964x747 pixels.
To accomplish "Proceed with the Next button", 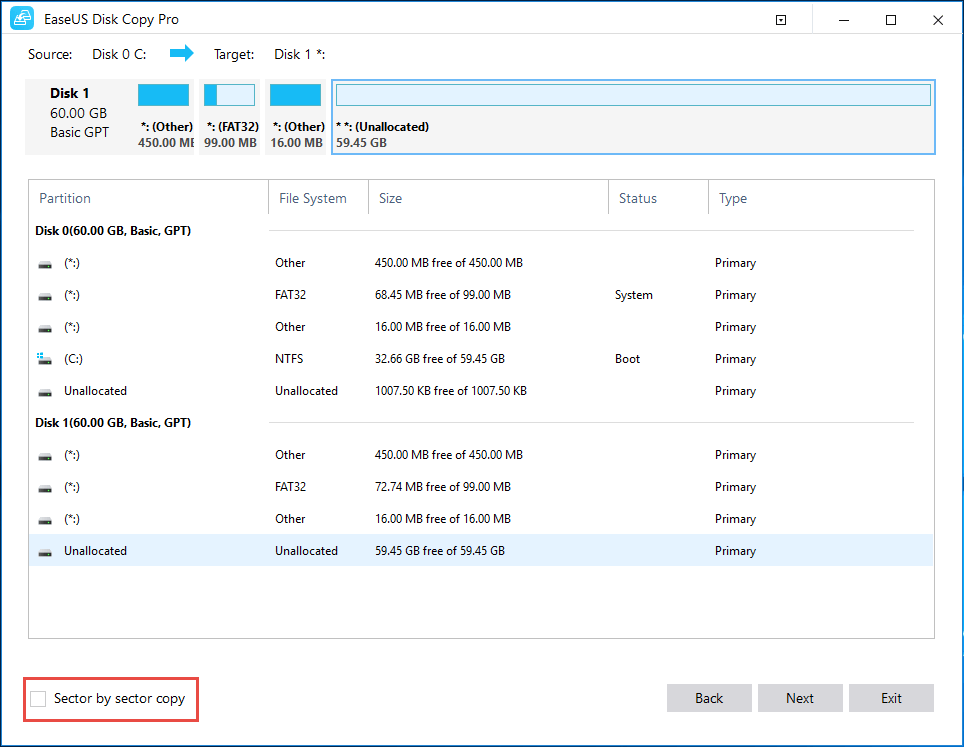I will coord(800,698).
